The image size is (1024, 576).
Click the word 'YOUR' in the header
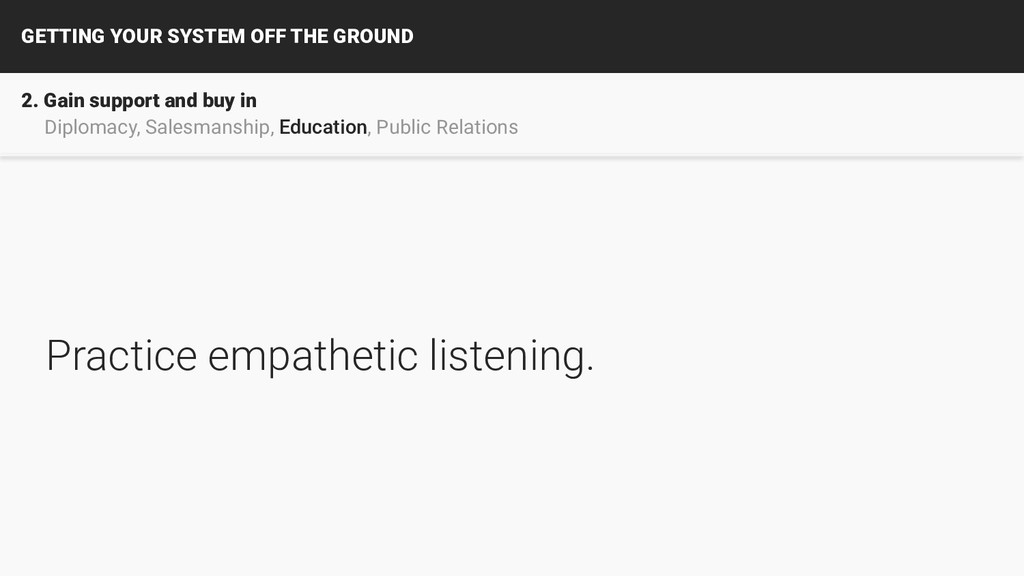coord(135,36)
